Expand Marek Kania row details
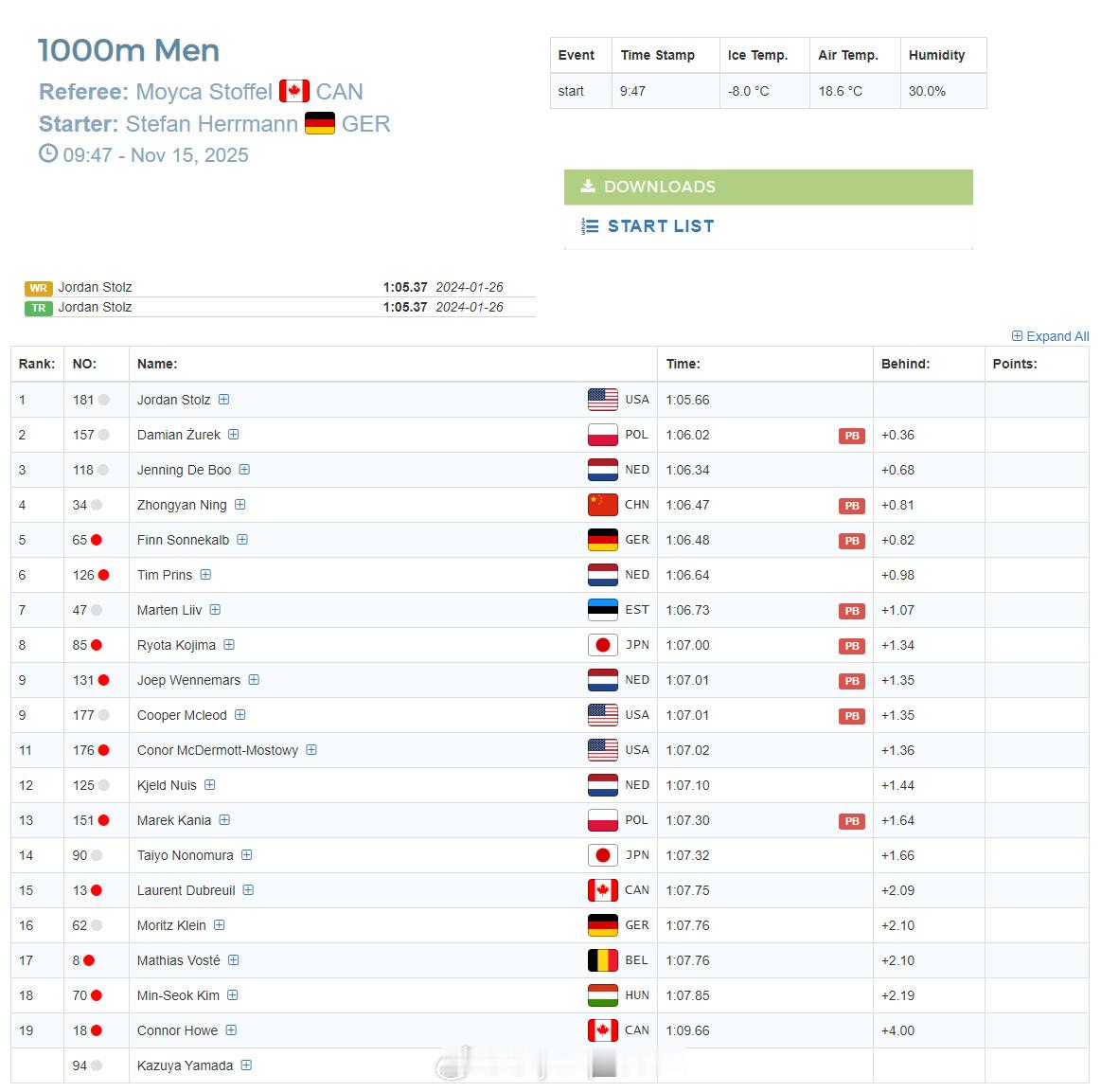Screen dimensions: 1101x1092 (x=224, y=819)
